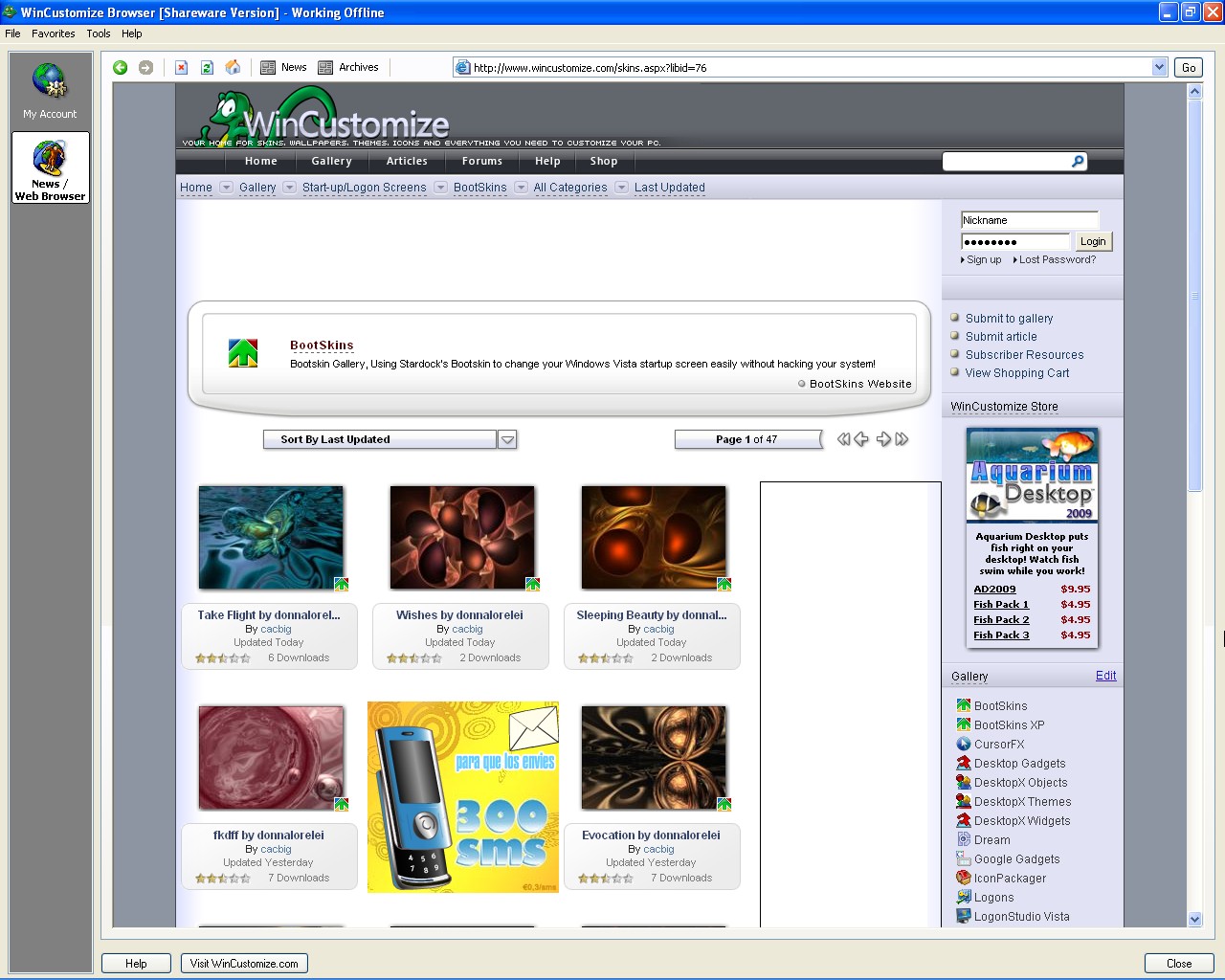
Task: Click the AD2009 store link
Action: click(x=994, y=590)
